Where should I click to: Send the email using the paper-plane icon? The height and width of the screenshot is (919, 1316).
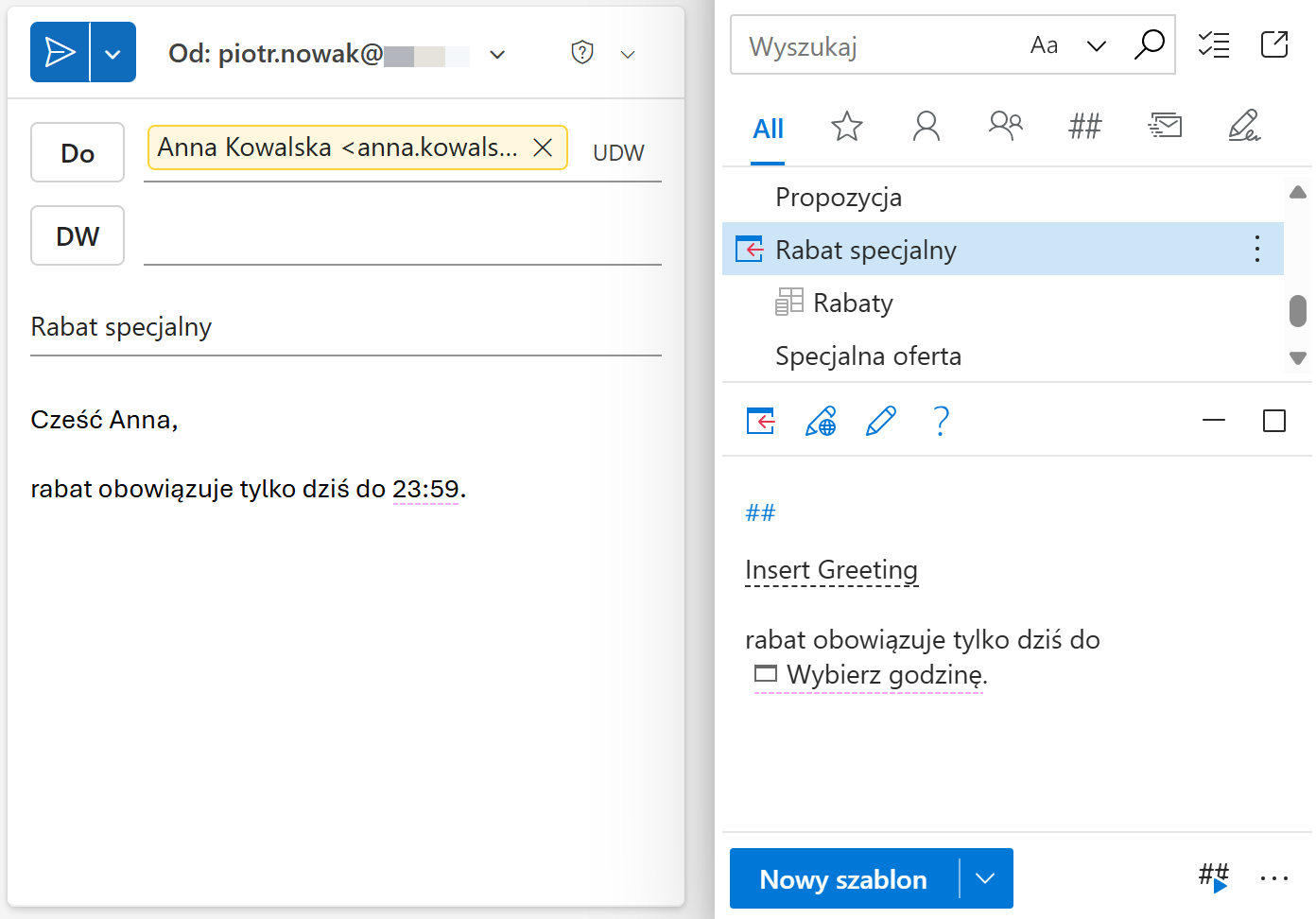[x=59, y=52]
